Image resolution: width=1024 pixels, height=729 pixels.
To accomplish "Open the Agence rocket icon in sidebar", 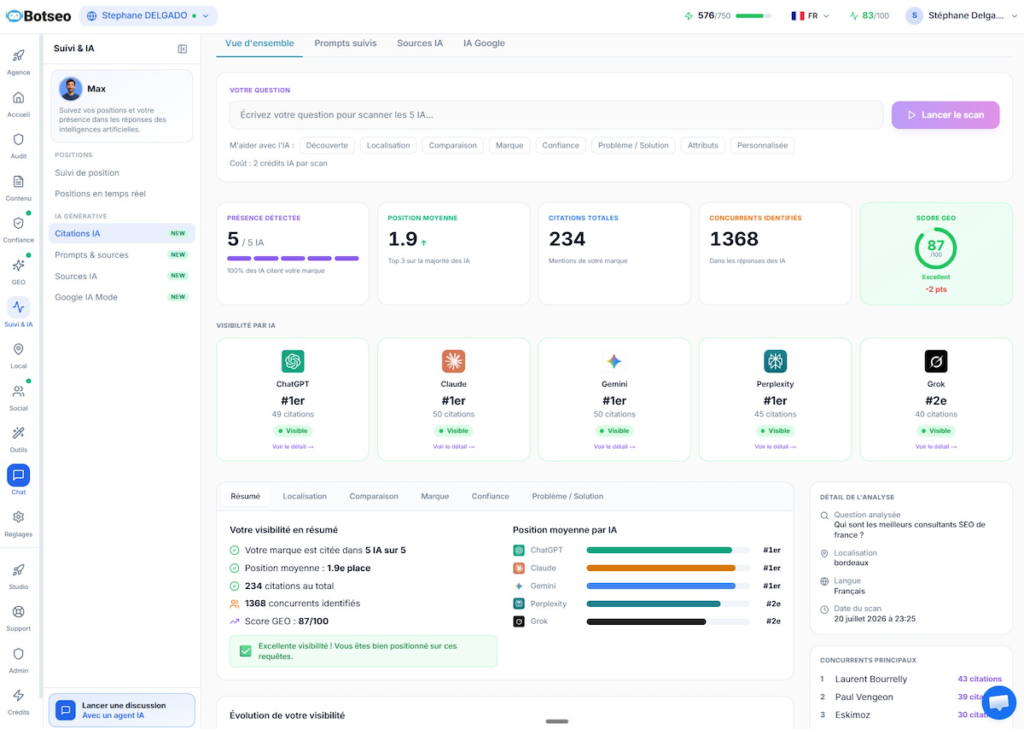I will 18,56.
